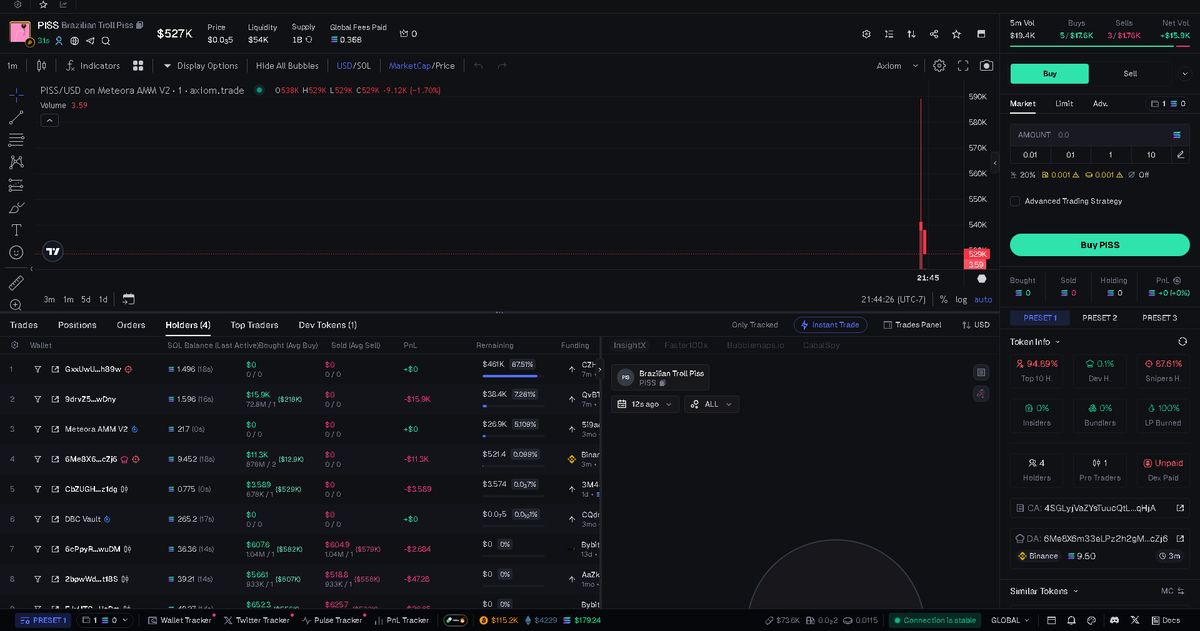Edit quick amount presets pencil icon

(x=1180, y=155)
